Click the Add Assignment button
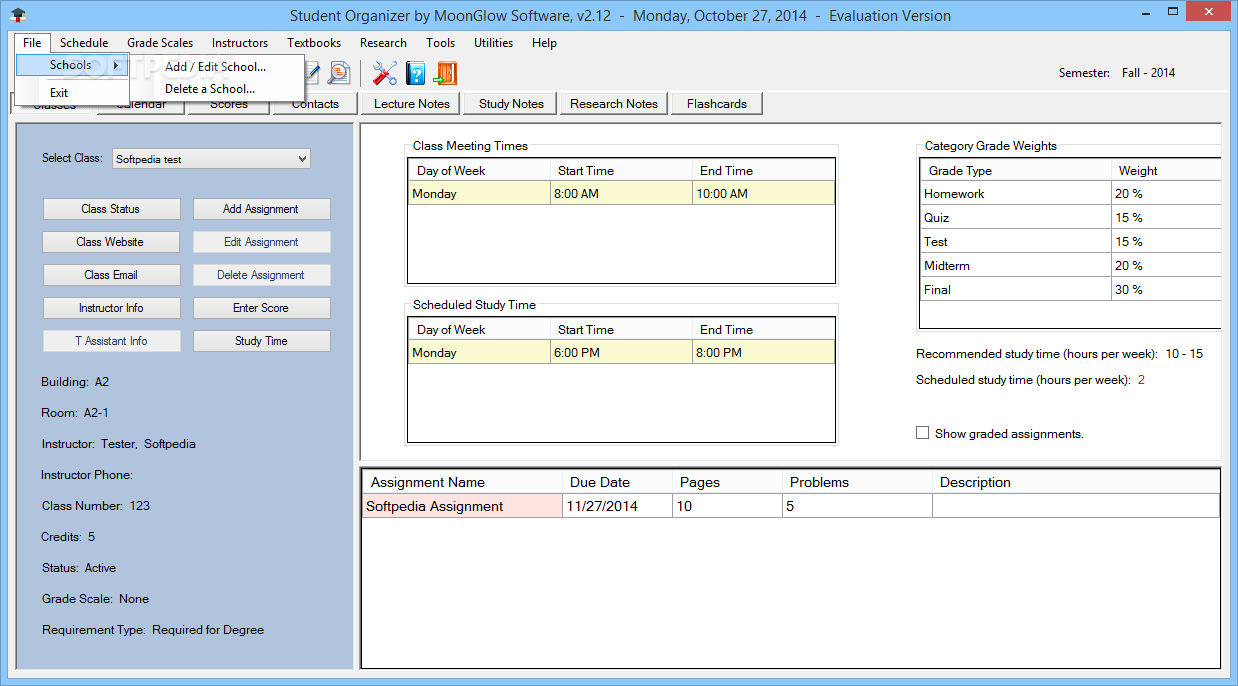This screenshot has height=686, width=1238. (261, 209)
